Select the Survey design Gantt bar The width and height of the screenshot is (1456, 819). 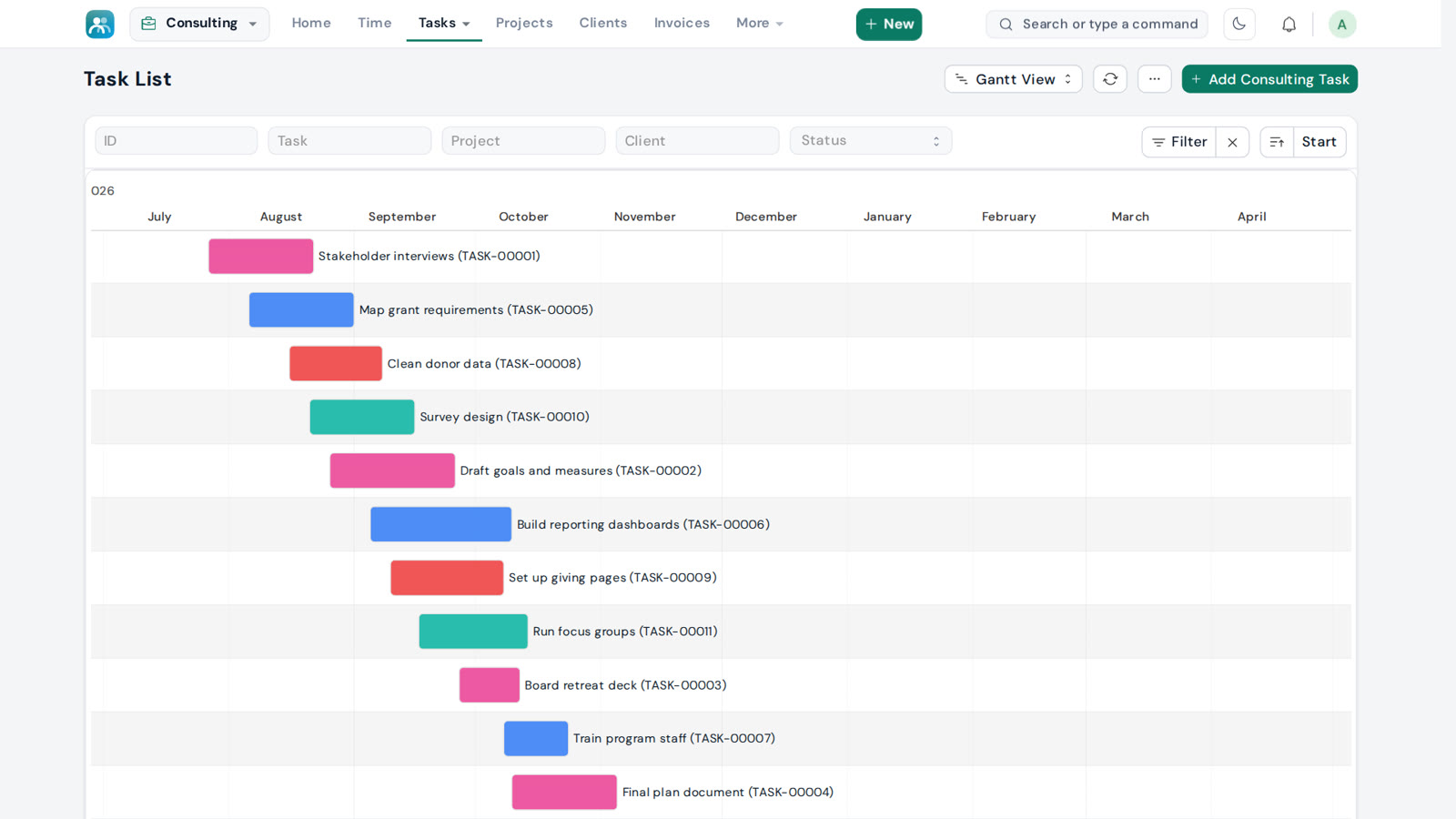(362, 418)
